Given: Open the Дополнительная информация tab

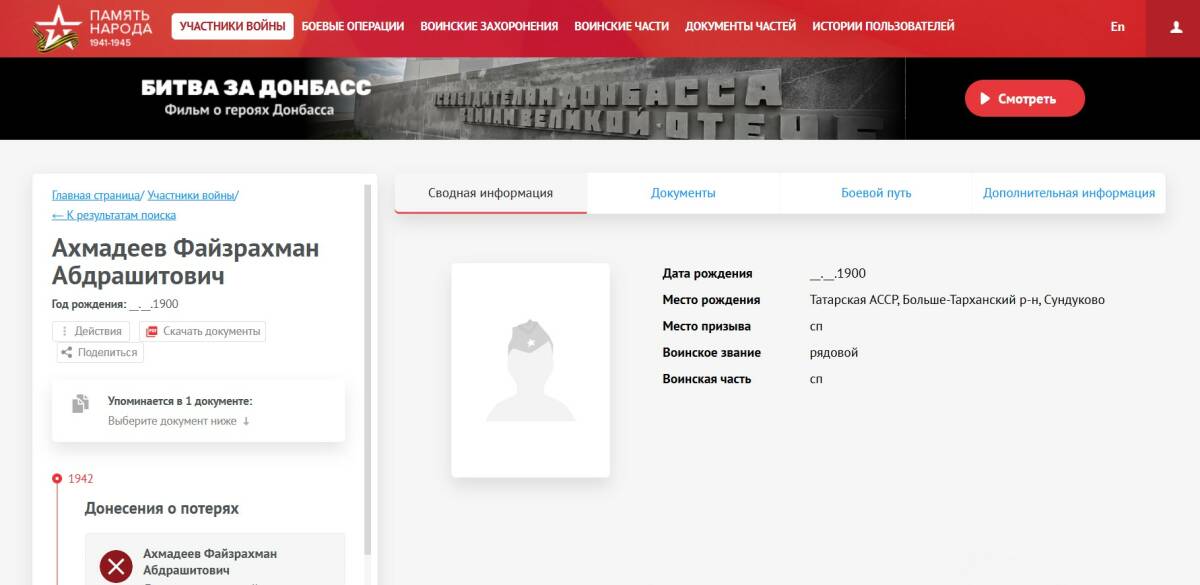Looking at the screenshot, I should point(1068,193).
